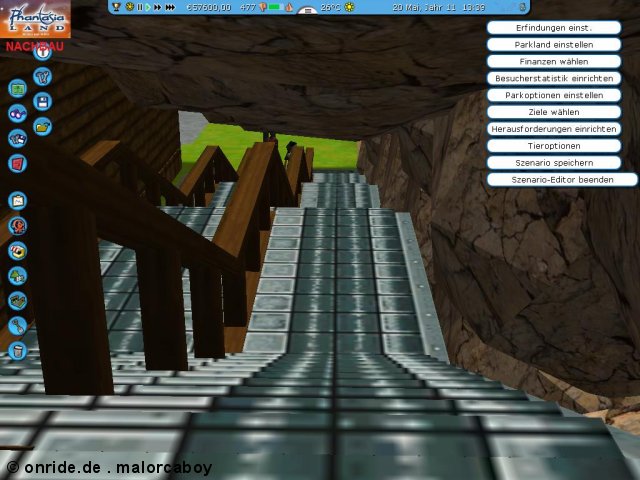Click the small icon at the right end of the top bar
Screen dimensions: 640x480
pyautogui.click(x=522, y=7)
